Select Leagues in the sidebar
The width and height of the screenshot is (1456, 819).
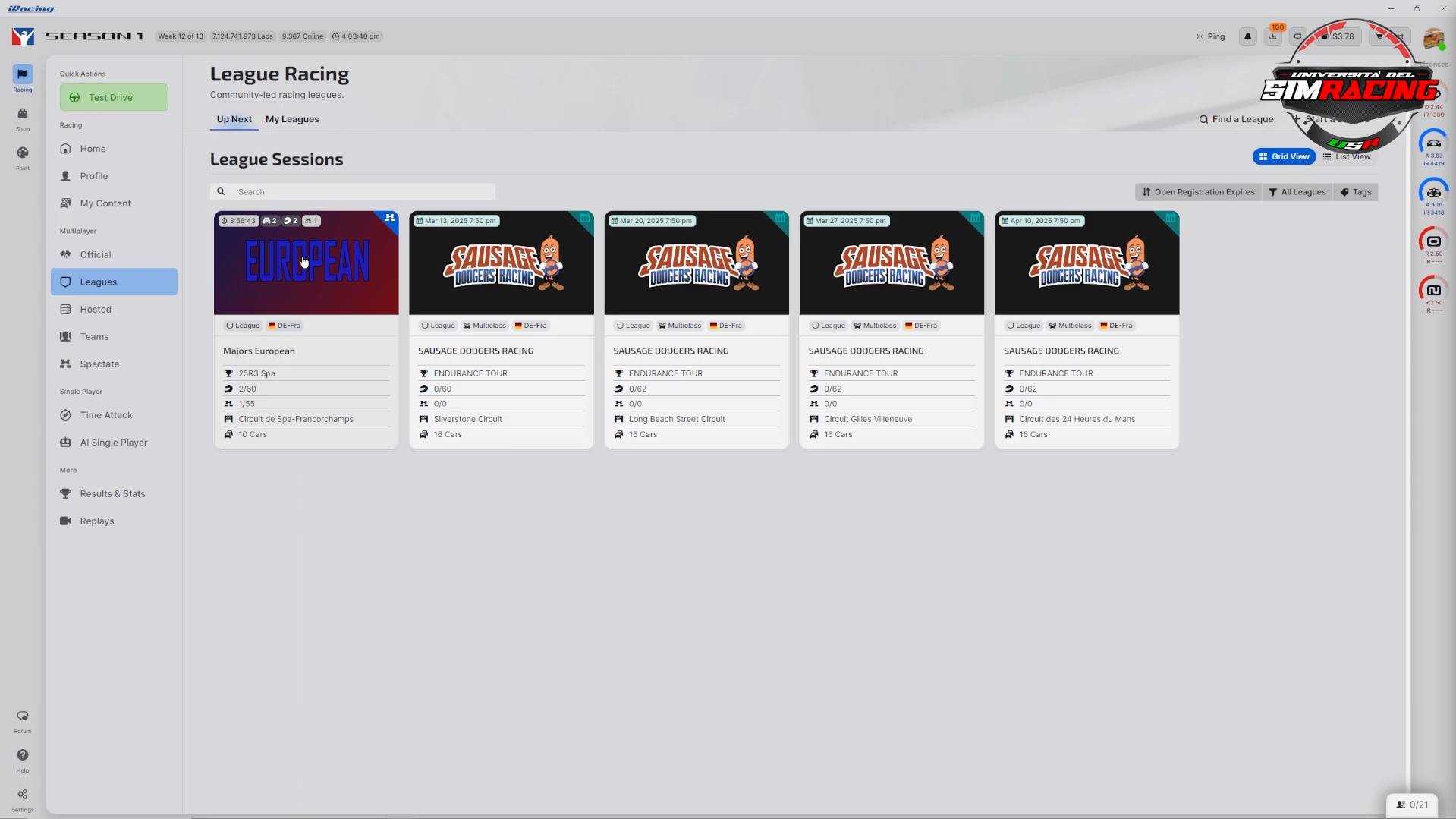coord(114,282)
